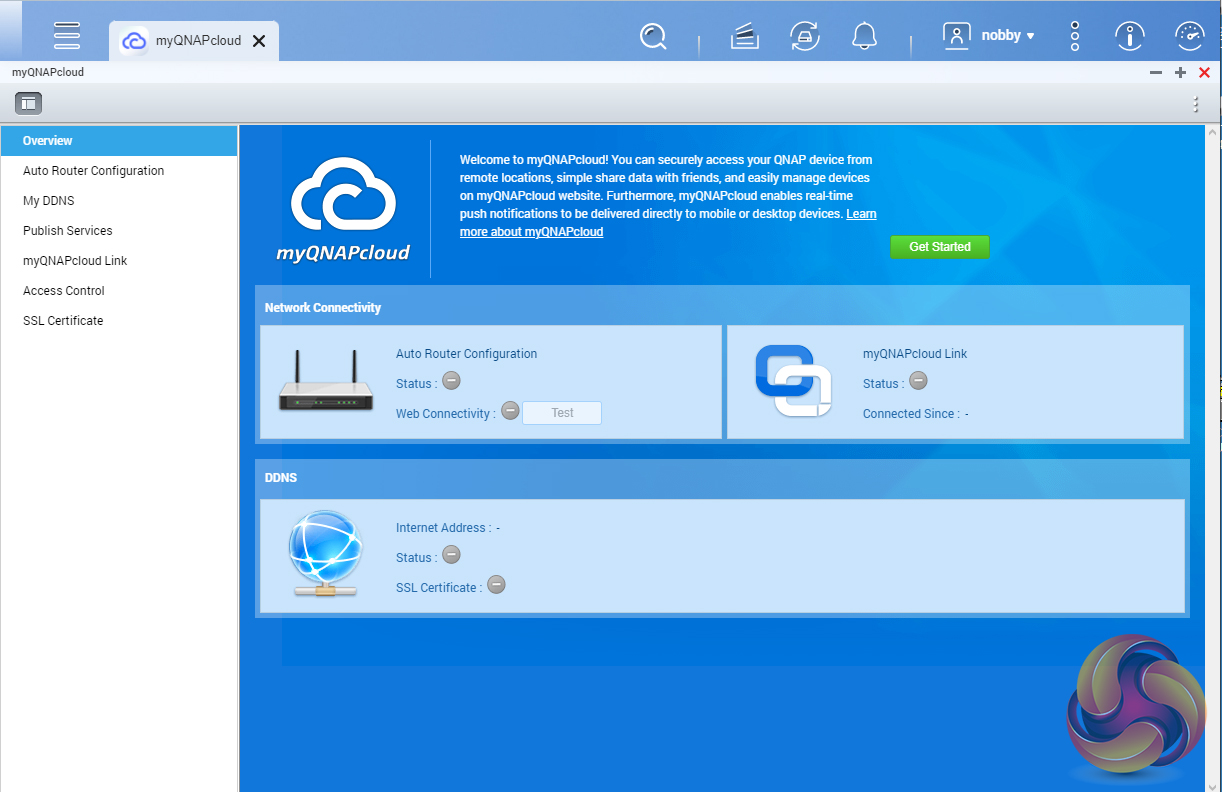Open Auto Router Configuration in sidebar
The width and height of the screenshot is (1222, 792).
[x=119, y=171]
